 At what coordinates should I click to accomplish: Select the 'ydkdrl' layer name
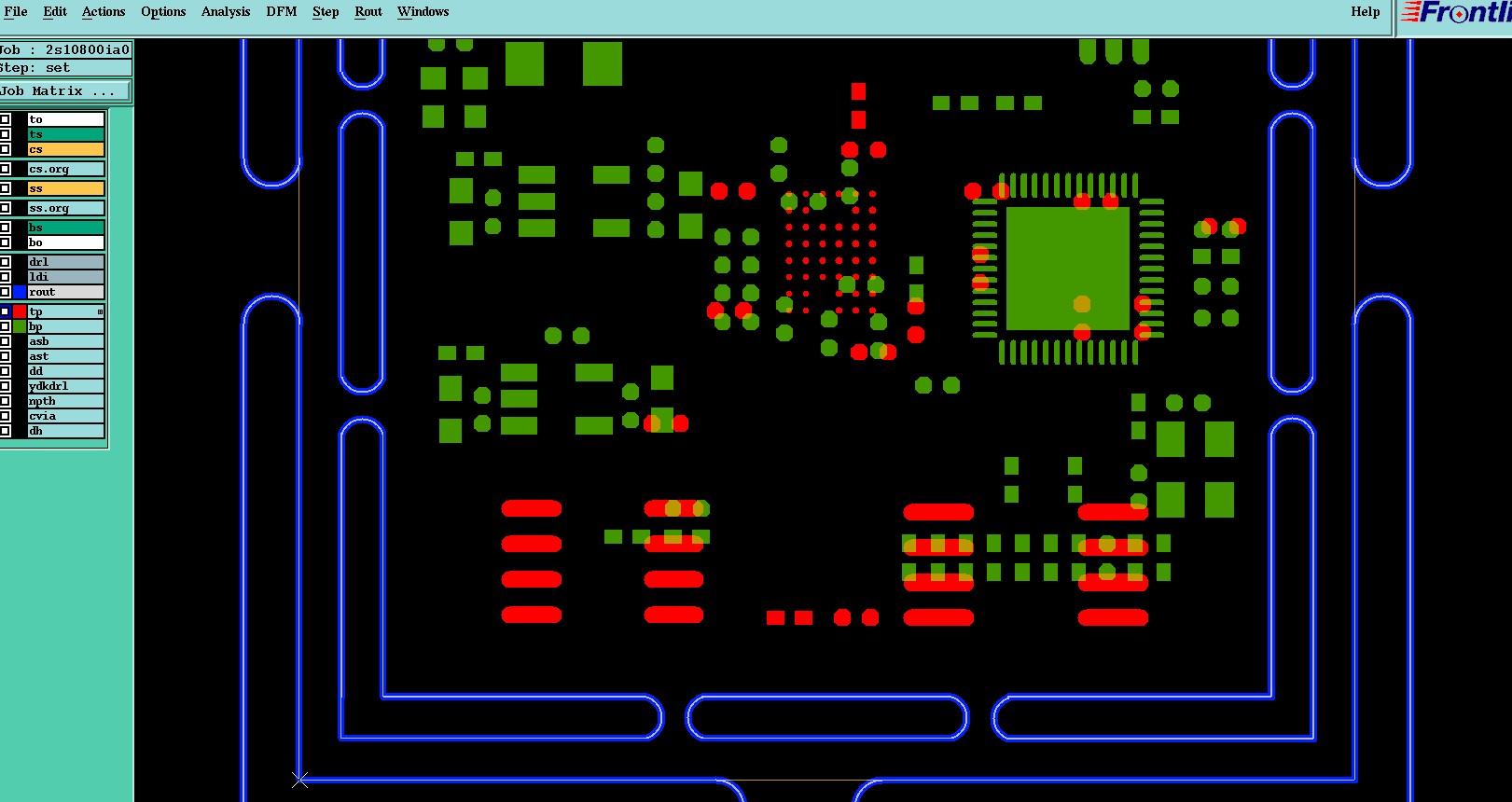(x=65, y=386)
